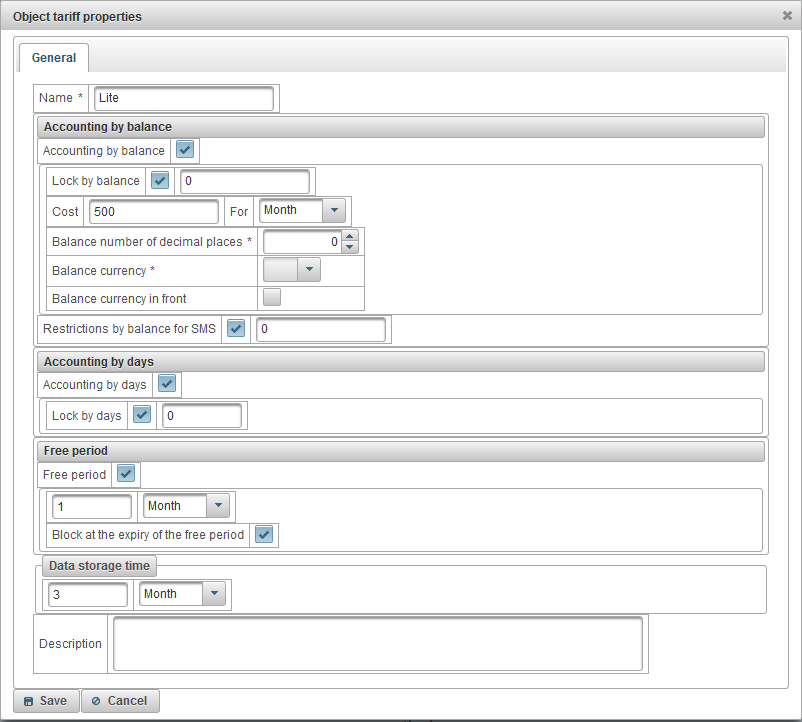Screen dimensions: 802x722
Task: Expand the Balance currency dropdown
Action: coord(309,269)
